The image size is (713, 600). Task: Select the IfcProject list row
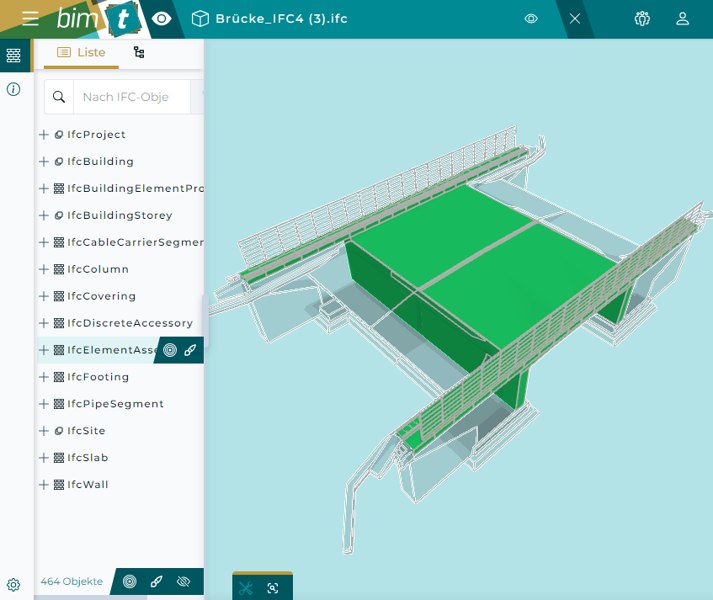(x=120, y=135)
